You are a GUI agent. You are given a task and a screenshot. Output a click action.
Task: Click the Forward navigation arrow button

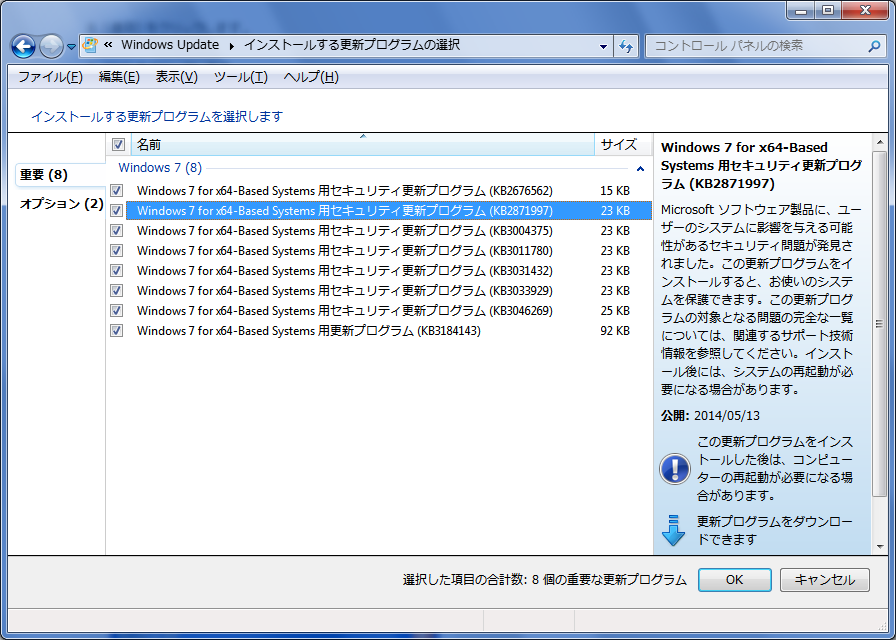(51, 46)
